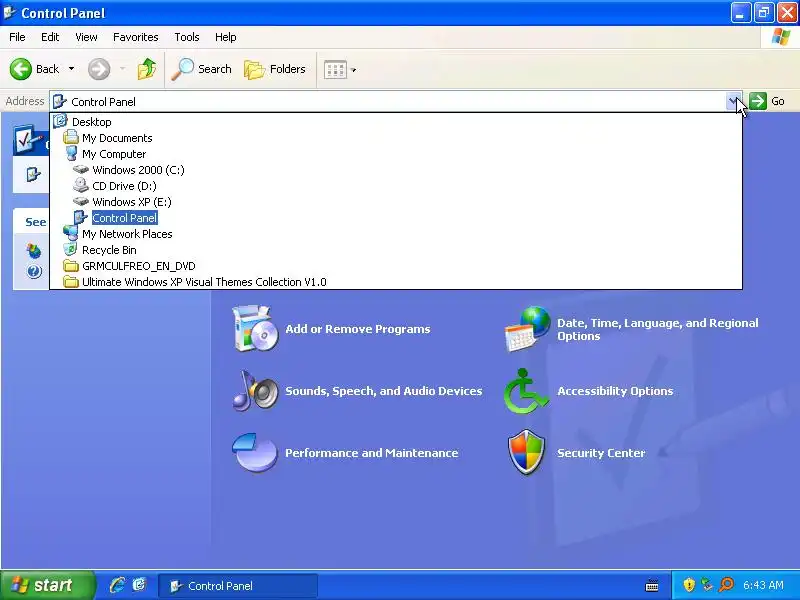
Task: Collapse the Address bar dropdown arrow
Action: [734, 101]
